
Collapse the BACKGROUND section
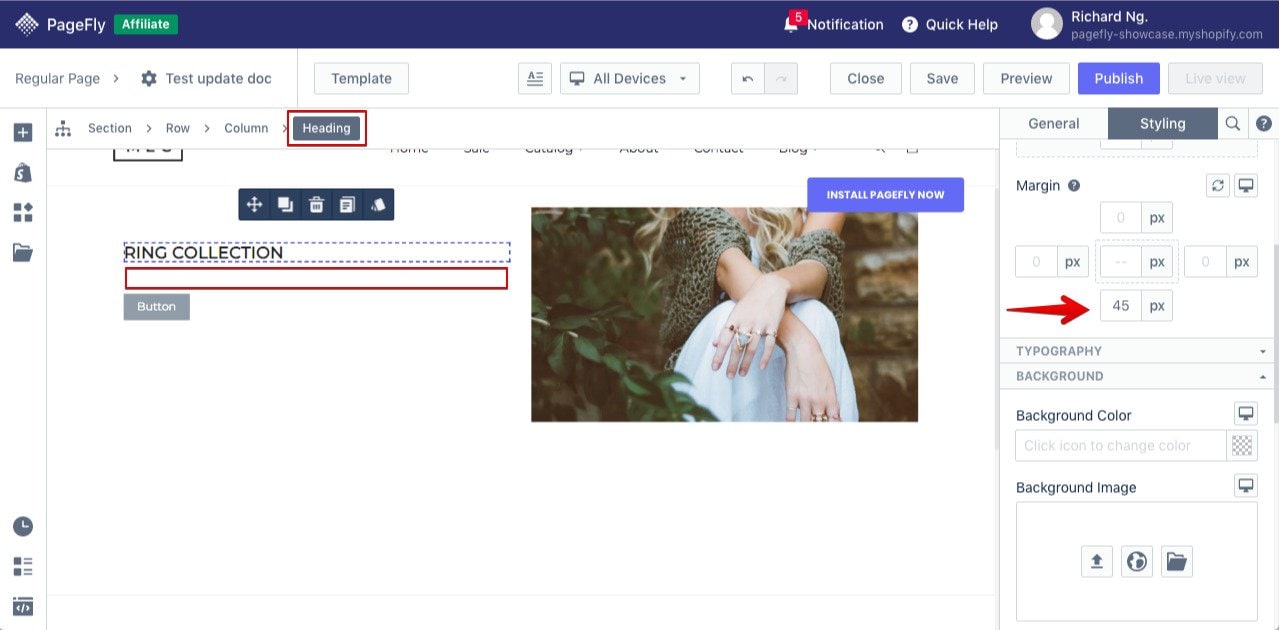(1139, 376)
